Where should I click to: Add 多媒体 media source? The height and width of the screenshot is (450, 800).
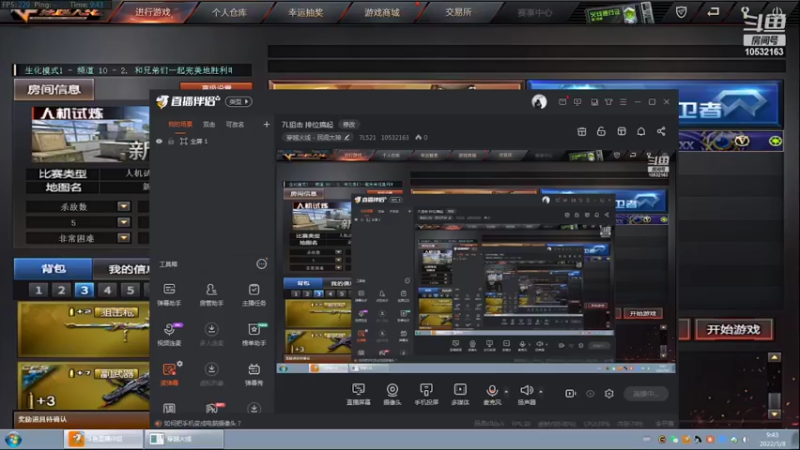pos(460,394)
